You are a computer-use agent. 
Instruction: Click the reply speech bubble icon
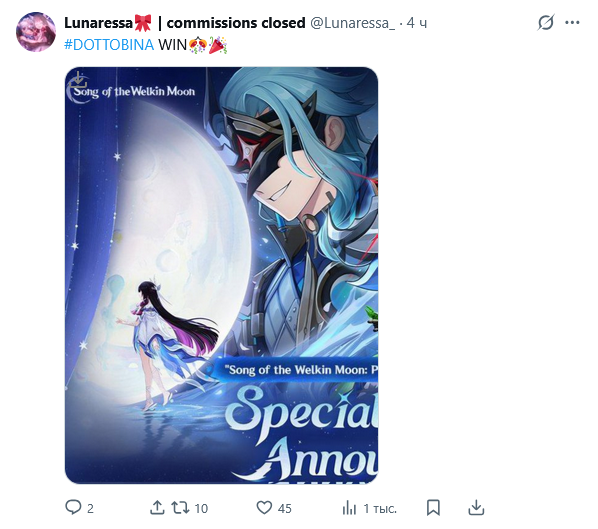coord(73,508)
